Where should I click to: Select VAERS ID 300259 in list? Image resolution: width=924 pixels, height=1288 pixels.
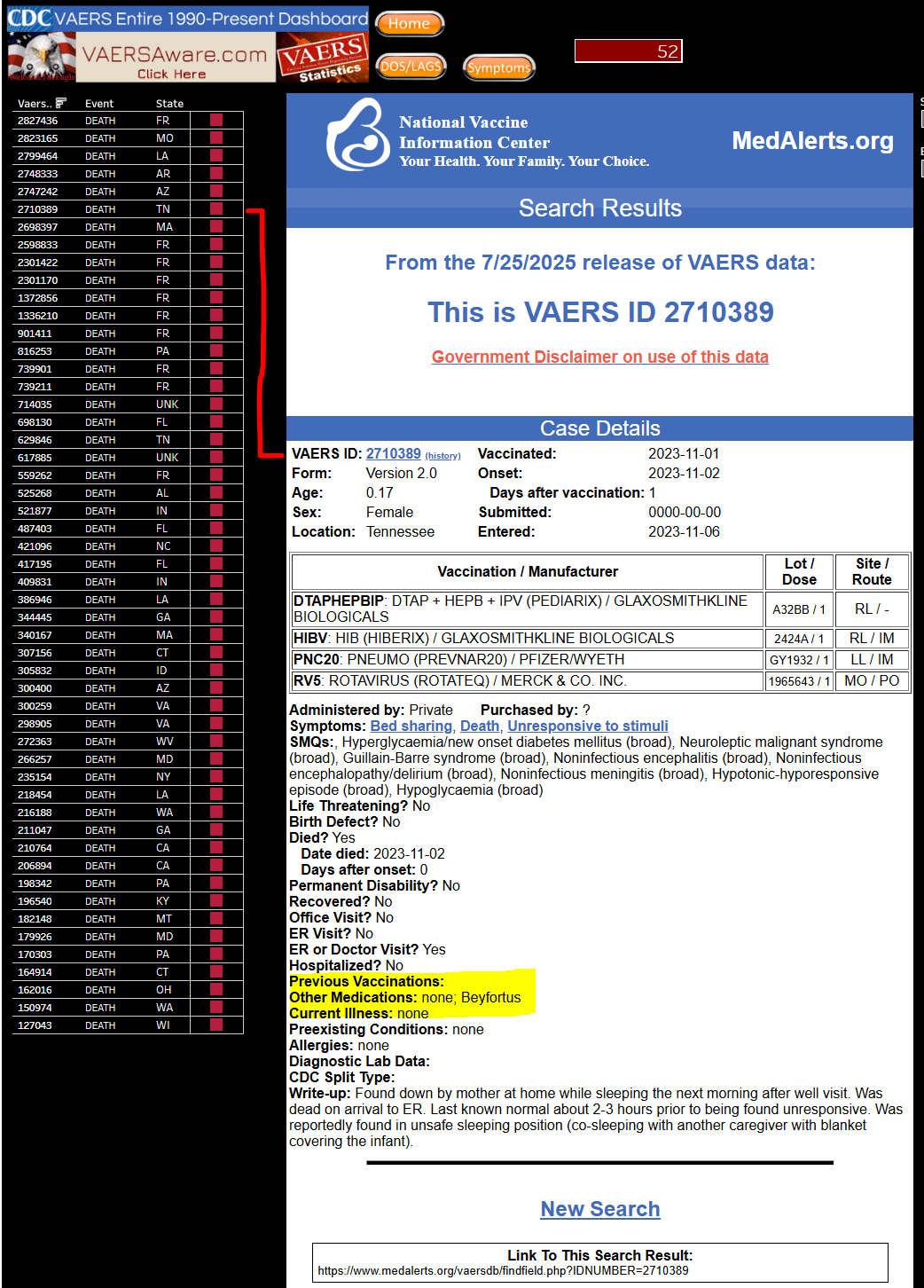click(35, 706)
